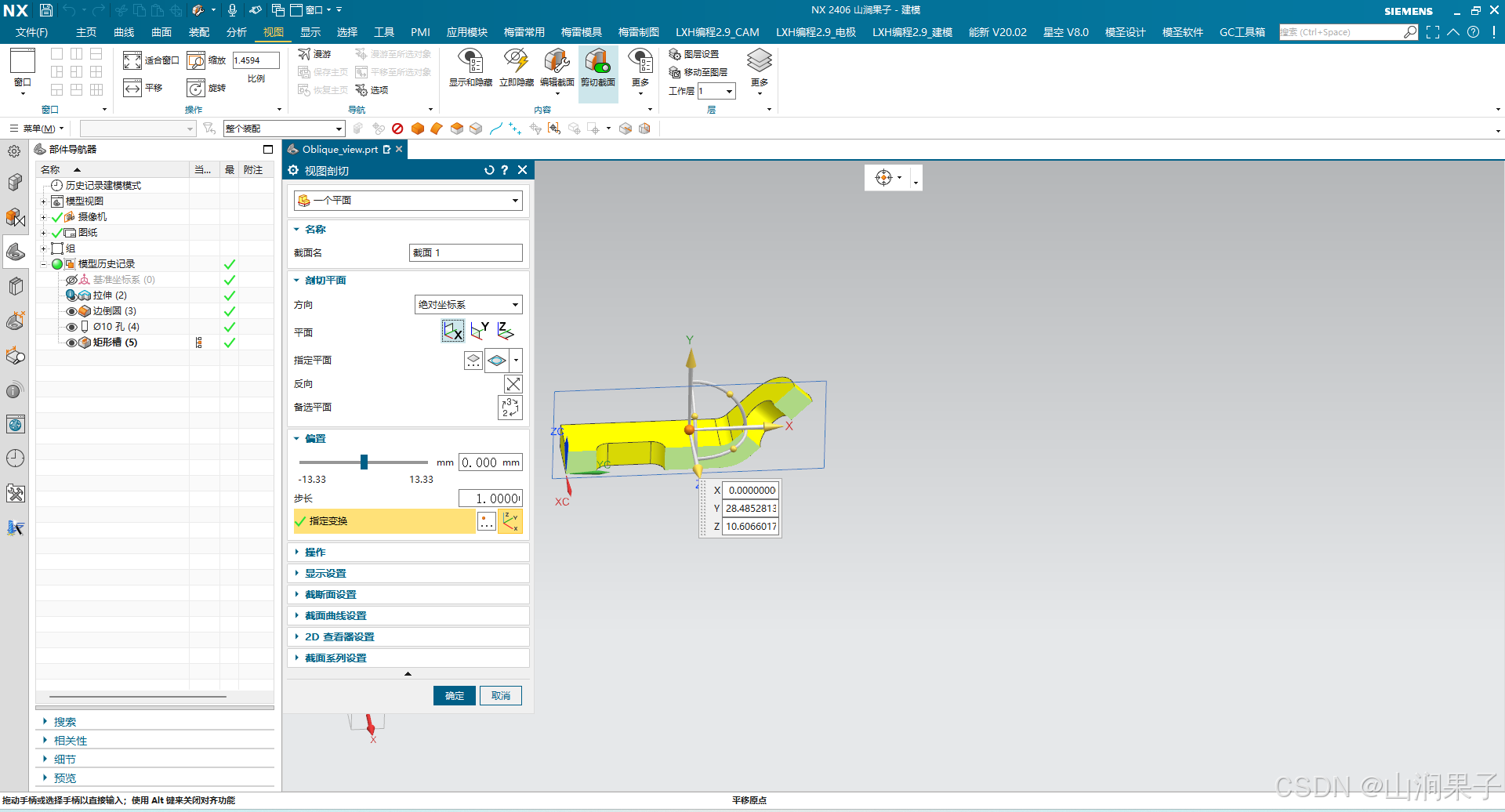Open the 主页 ribbon tab
This screenshot has height=812, width=1505.
[x=86, y=32]
